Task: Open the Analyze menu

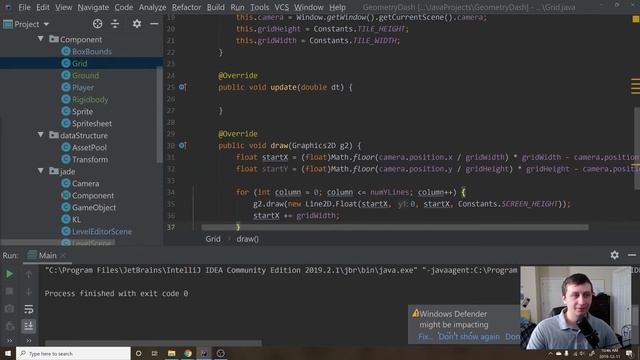Action: click(152, 7)
